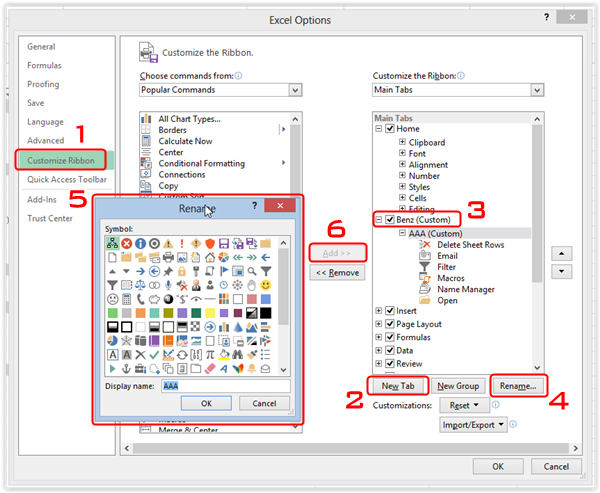
Task: Choose the balance scales symbol
Action: pyautogui.click(x=140, y=286)
